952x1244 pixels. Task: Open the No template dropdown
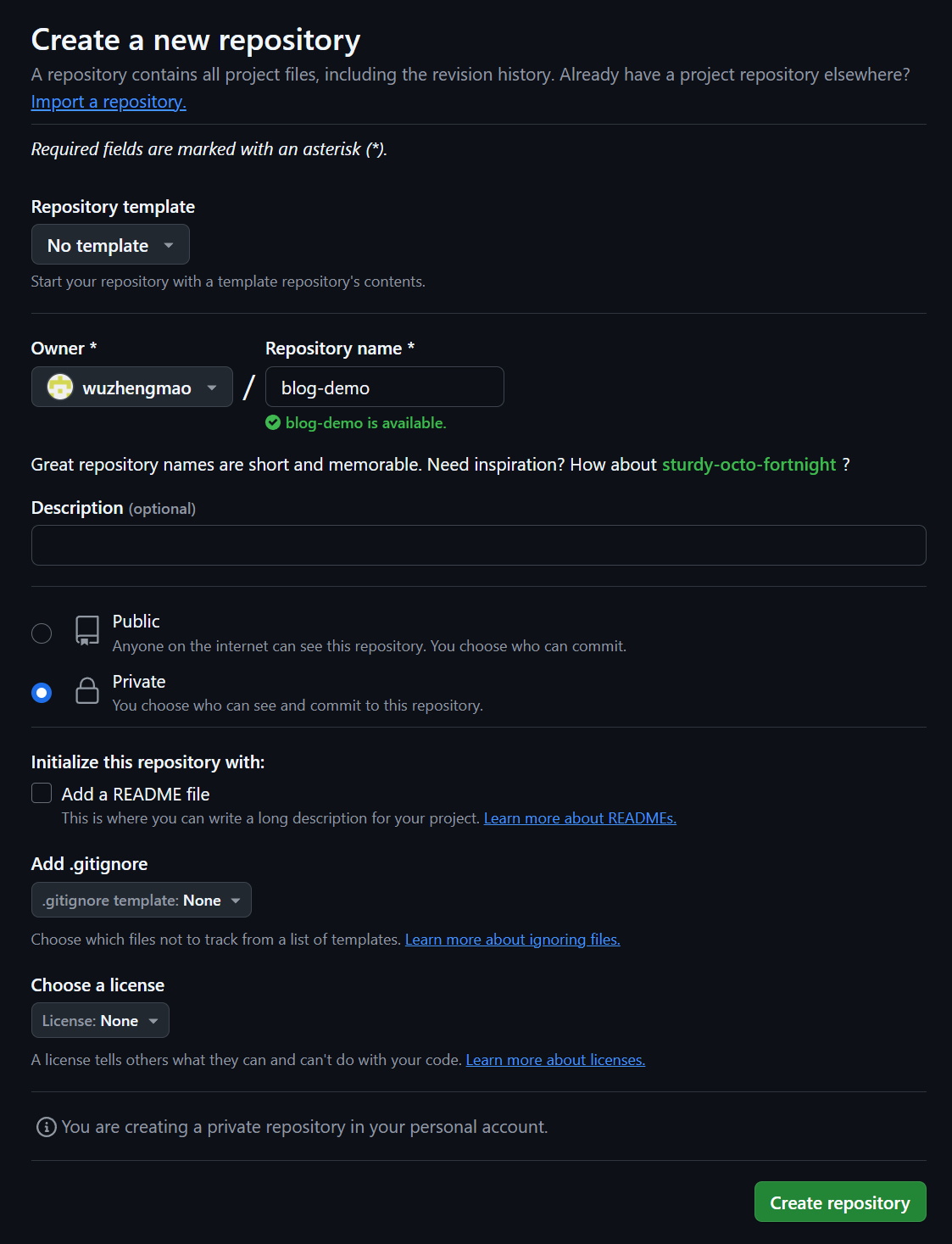[x=110, y=245]
